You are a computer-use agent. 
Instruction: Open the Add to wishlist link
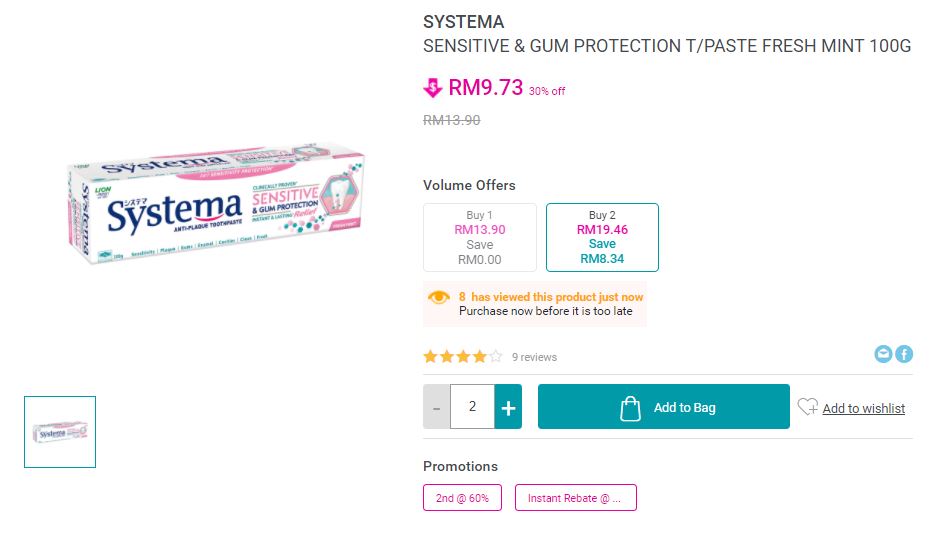pyautogui.click(x=863, y=408)
